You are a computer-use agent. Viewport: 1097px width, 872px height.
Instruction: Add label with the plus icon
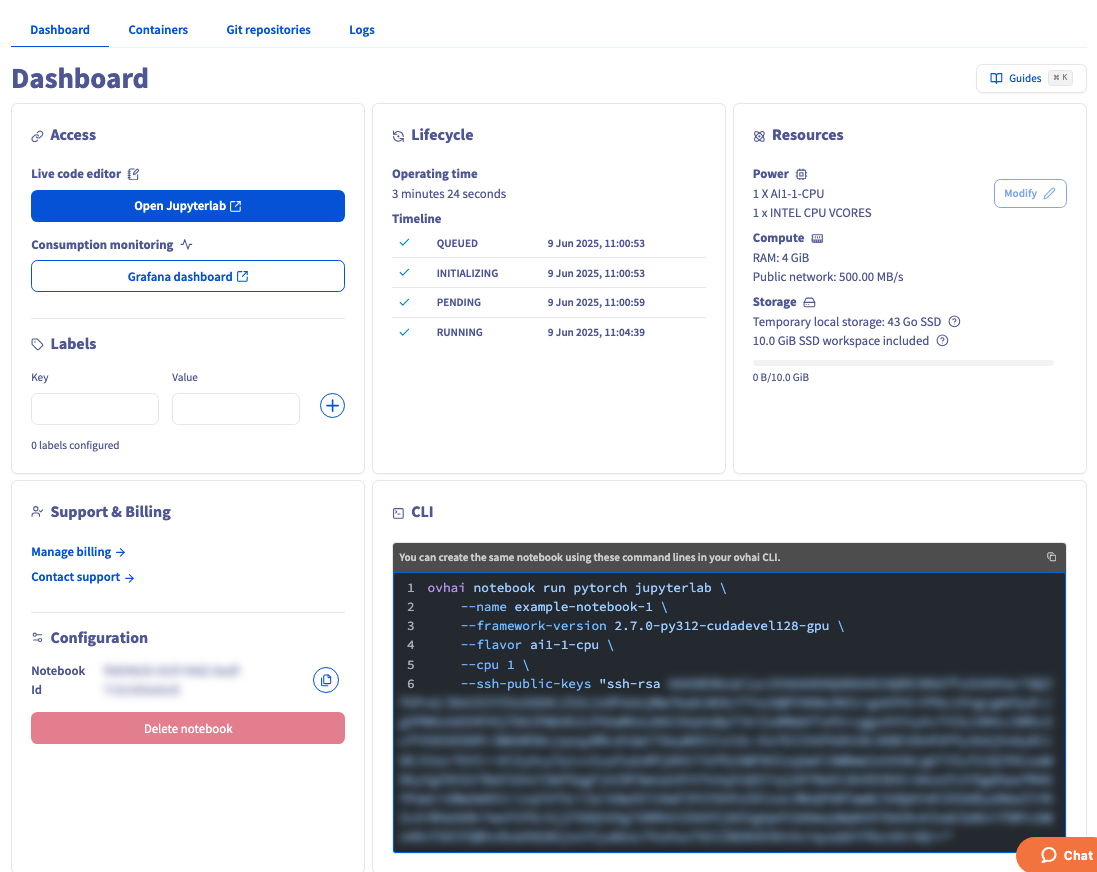332,406
